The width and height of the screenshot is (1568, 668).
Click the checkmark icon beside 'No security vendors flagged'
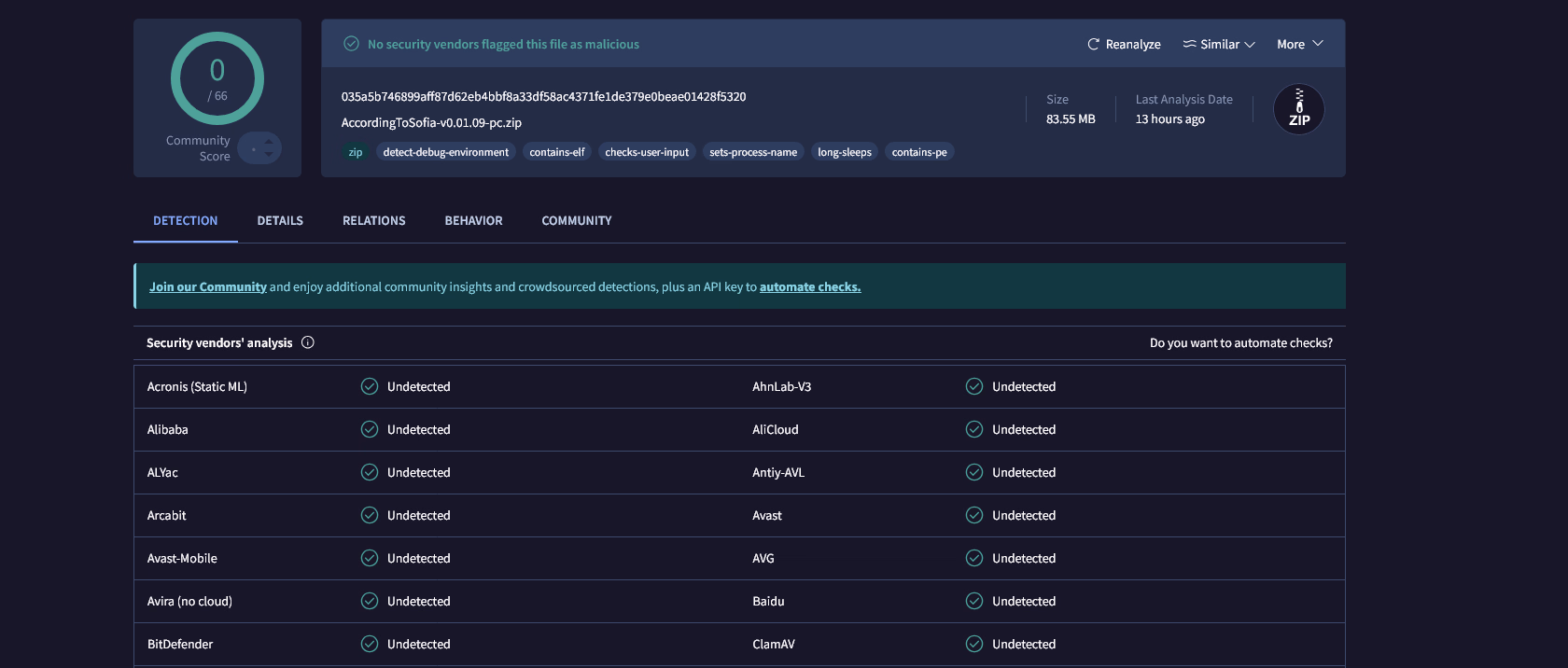tap(352, 44)
